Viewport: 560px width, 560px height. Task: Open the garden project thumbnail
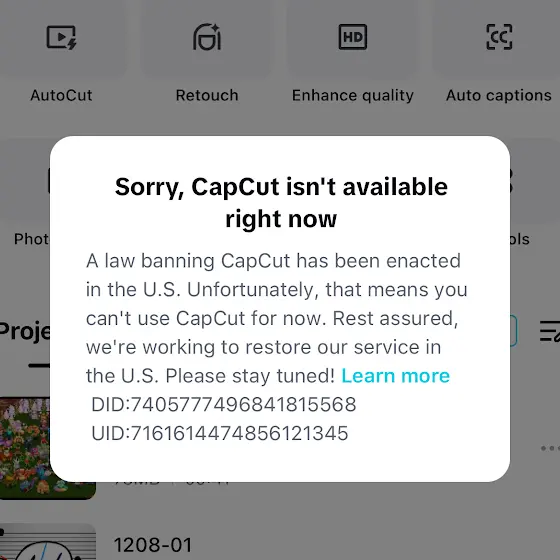click(x=25, y=448)
